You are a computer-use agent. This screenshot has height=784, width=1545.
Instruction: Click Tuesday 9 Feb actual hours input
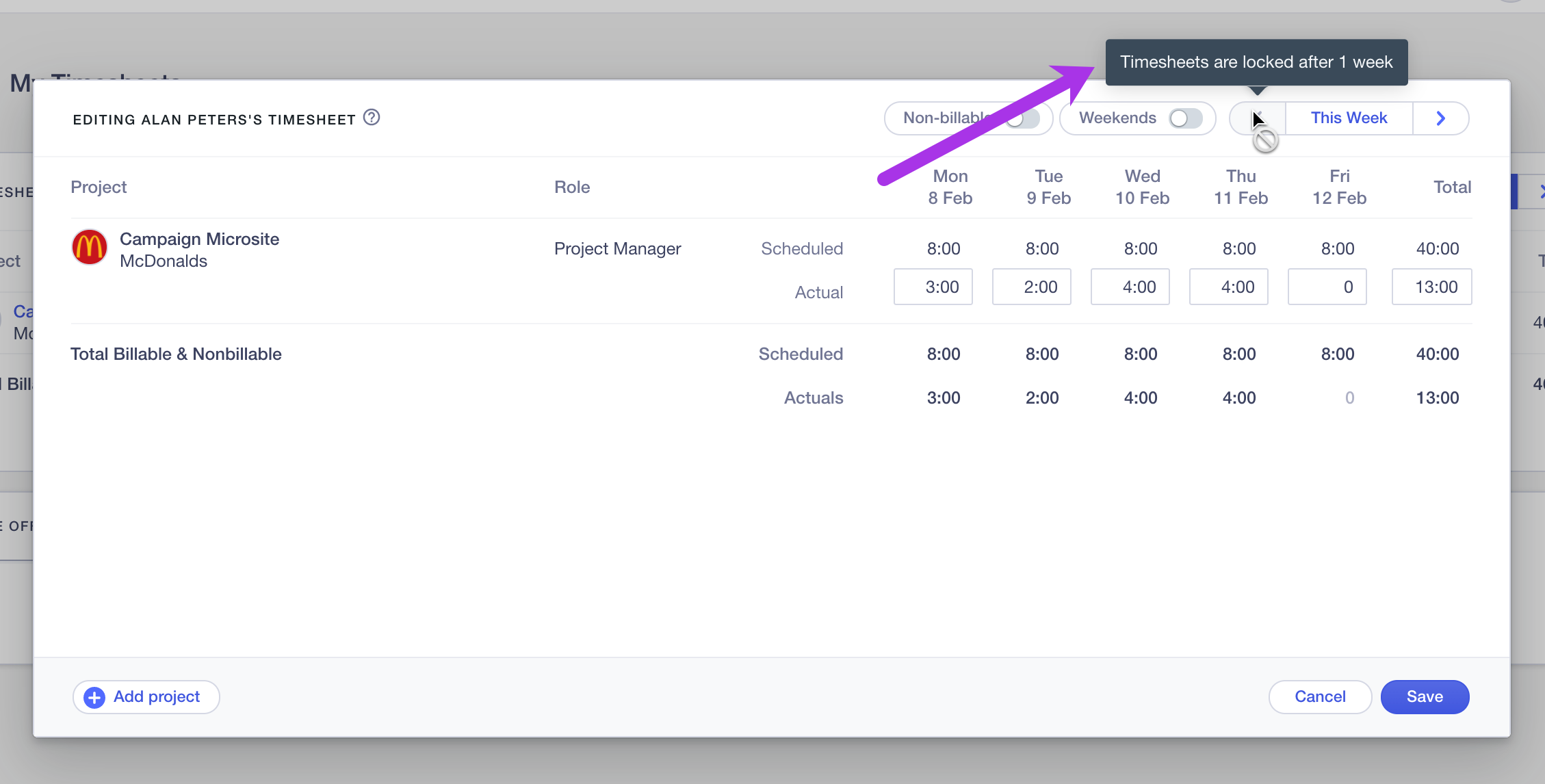(x=1032, y=287)
